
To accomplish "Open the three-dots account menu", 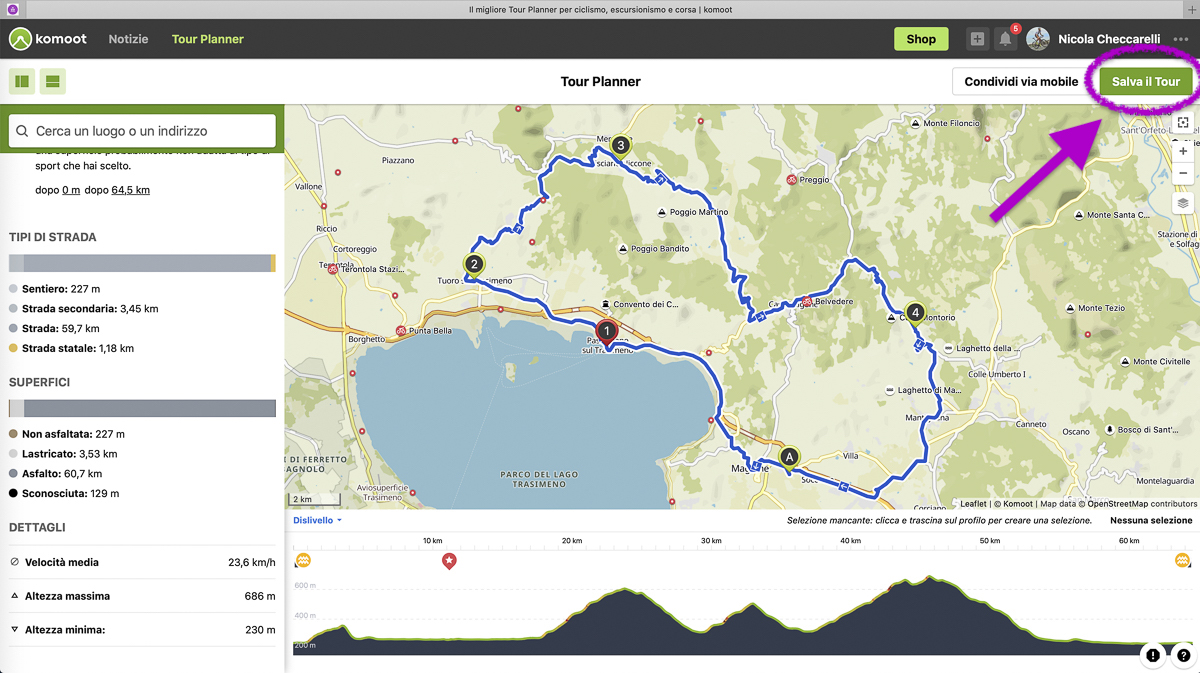I will click(x=1180, y=39).
